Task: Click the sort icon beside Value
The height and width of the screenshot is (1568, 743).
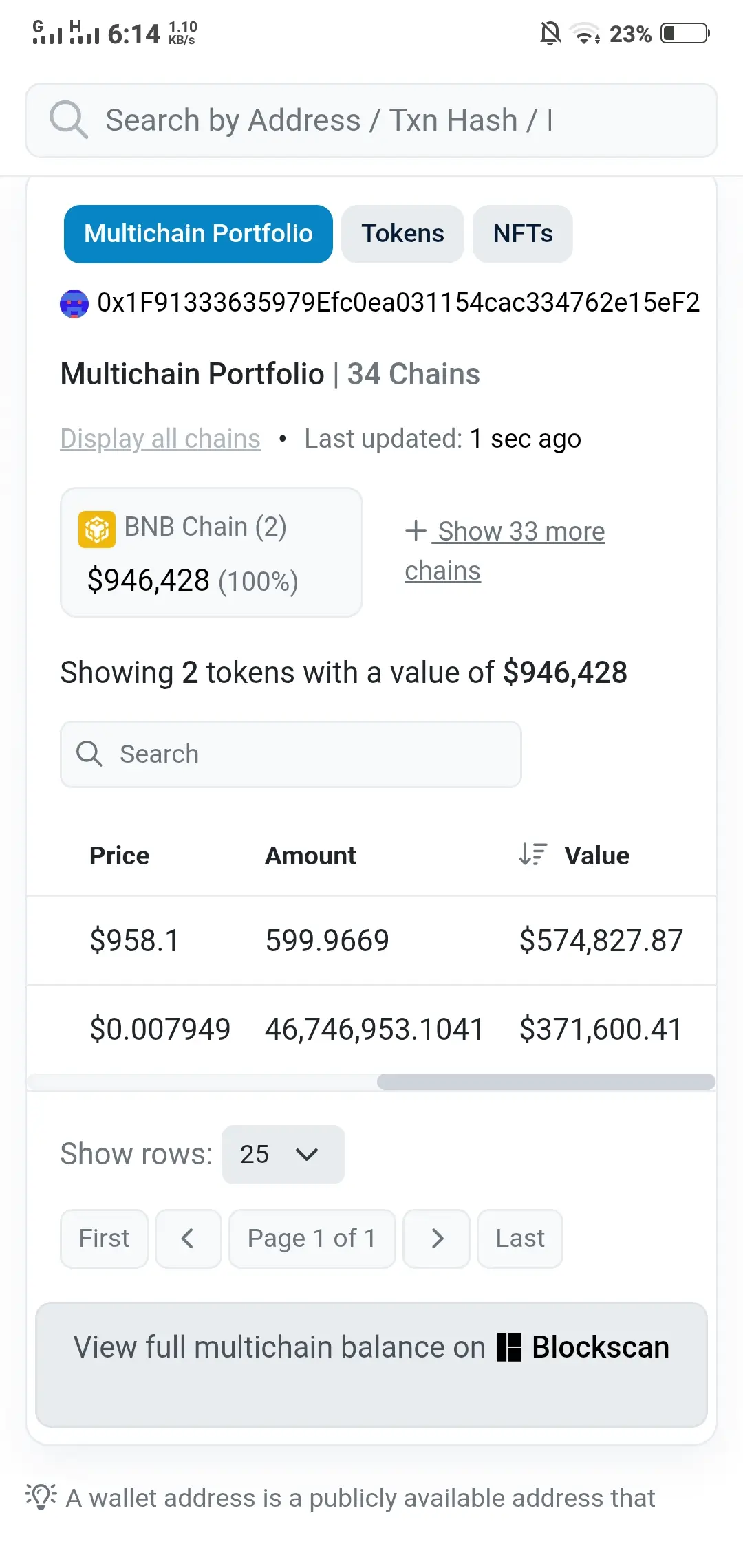Action: click(532, 855)
